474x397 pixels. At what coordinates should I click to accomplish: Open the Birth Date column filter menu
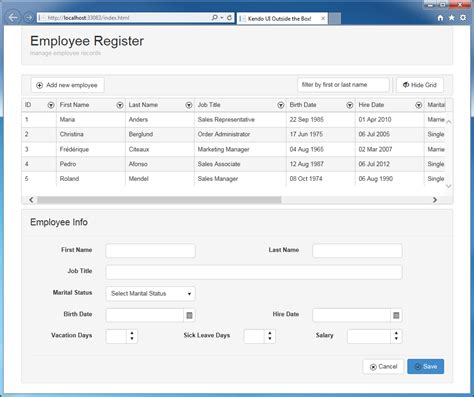coord(350,105)
